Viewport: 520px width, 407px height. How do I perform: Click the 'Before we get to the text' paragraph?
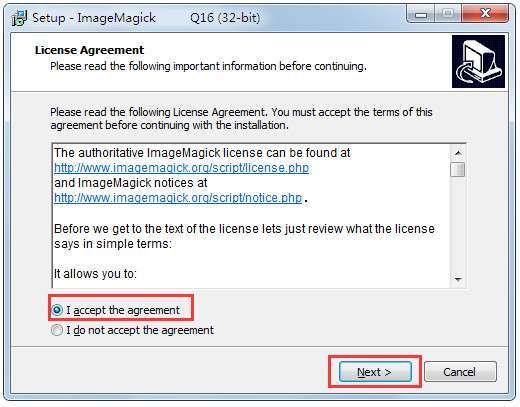pyautogui.click(x=244, y=236)
